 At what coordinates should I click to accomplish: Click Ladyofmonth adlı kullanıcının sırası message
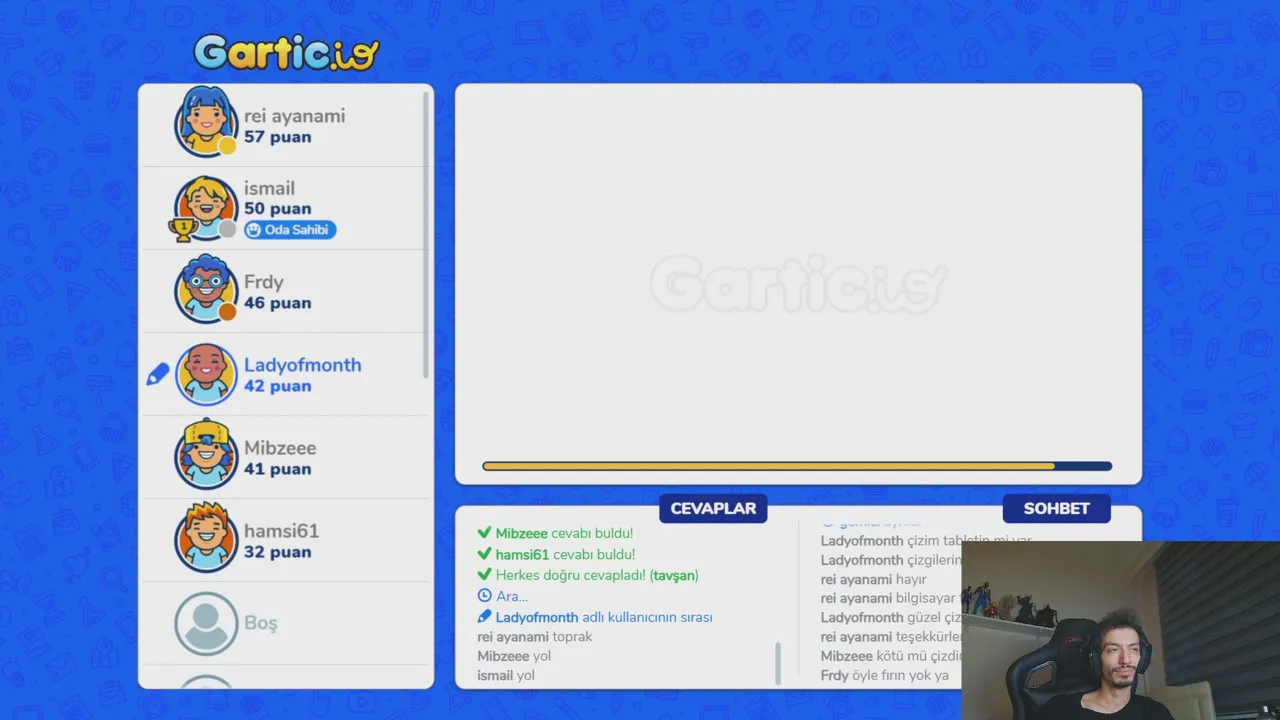[604, 617]
